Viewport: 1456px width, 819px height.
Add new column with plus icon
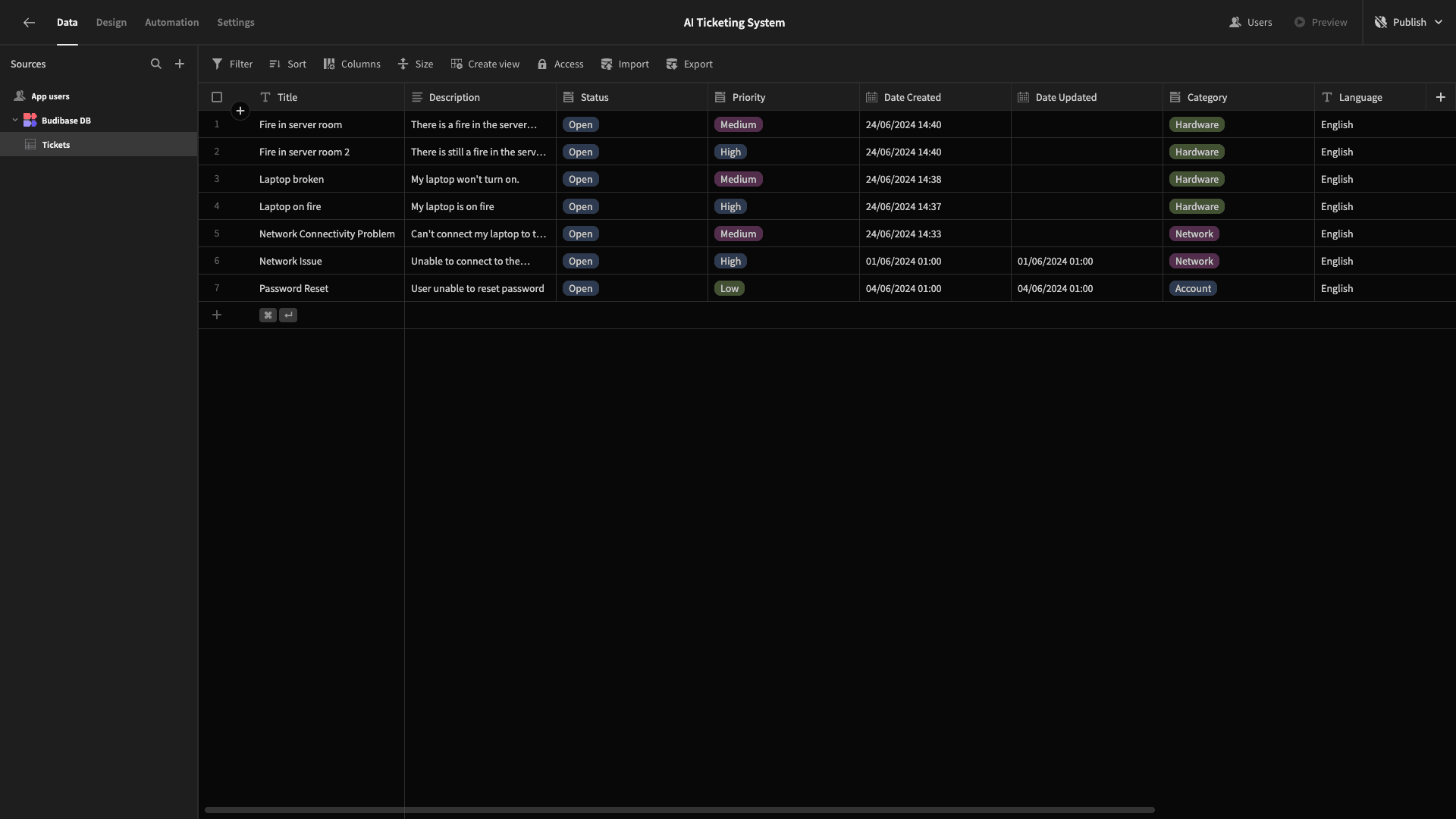1441,97
